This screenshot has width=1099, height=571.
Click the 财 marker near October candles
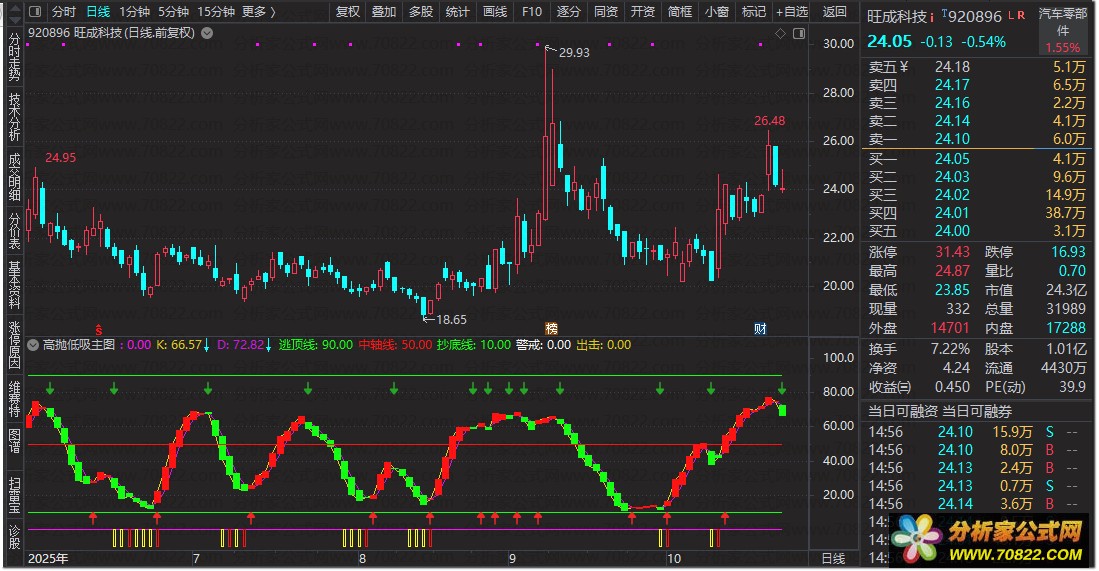click(760, 329)
